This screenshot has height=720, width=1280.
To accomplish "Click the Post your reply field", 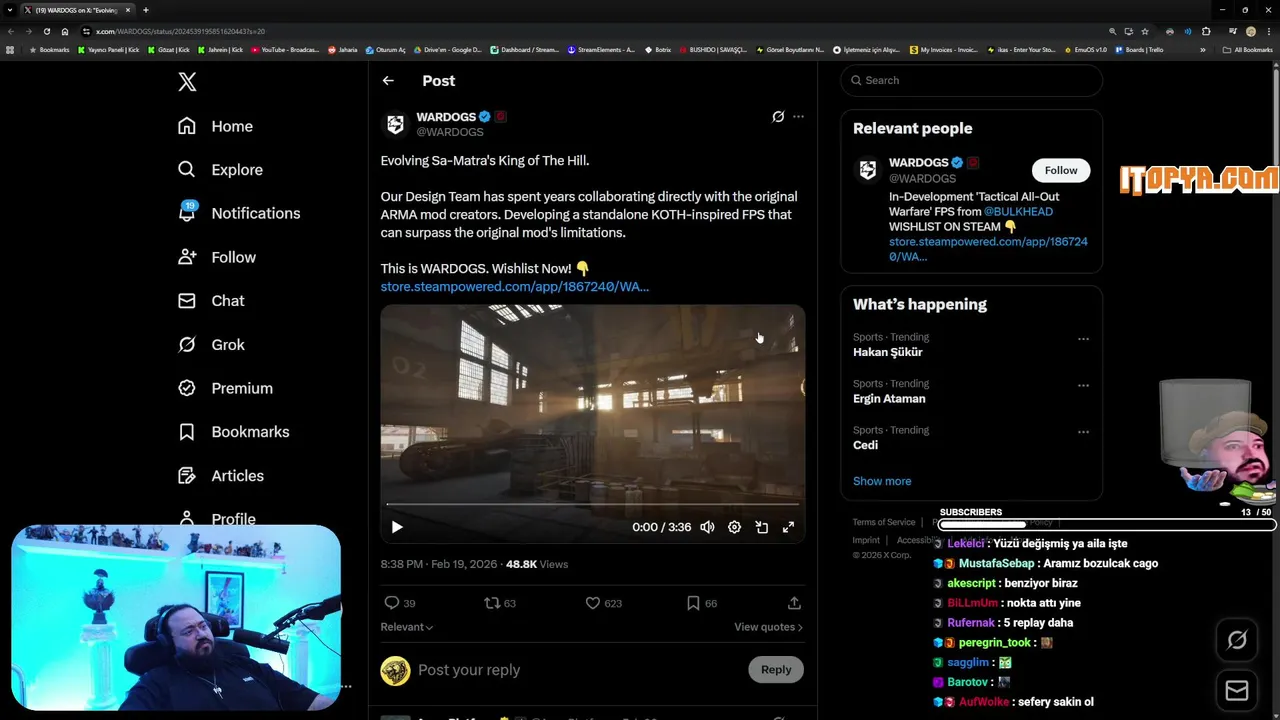I will pyautogui.click(x=577, y=670).
